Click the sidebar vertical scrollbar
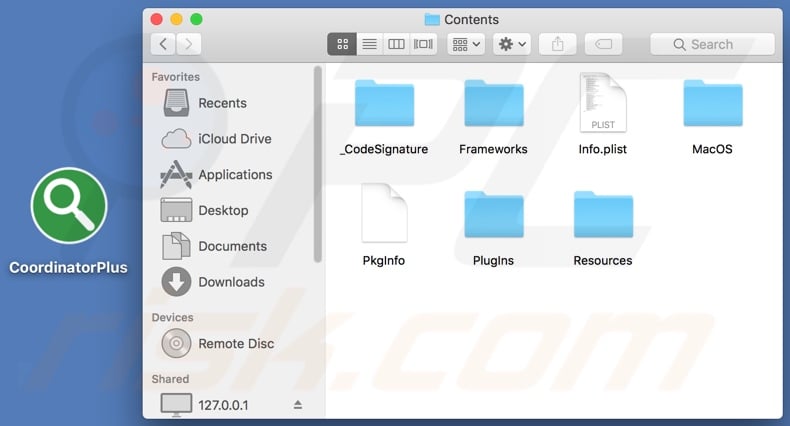The width and height of the screenshot is (790, 426). click(317, 164)
